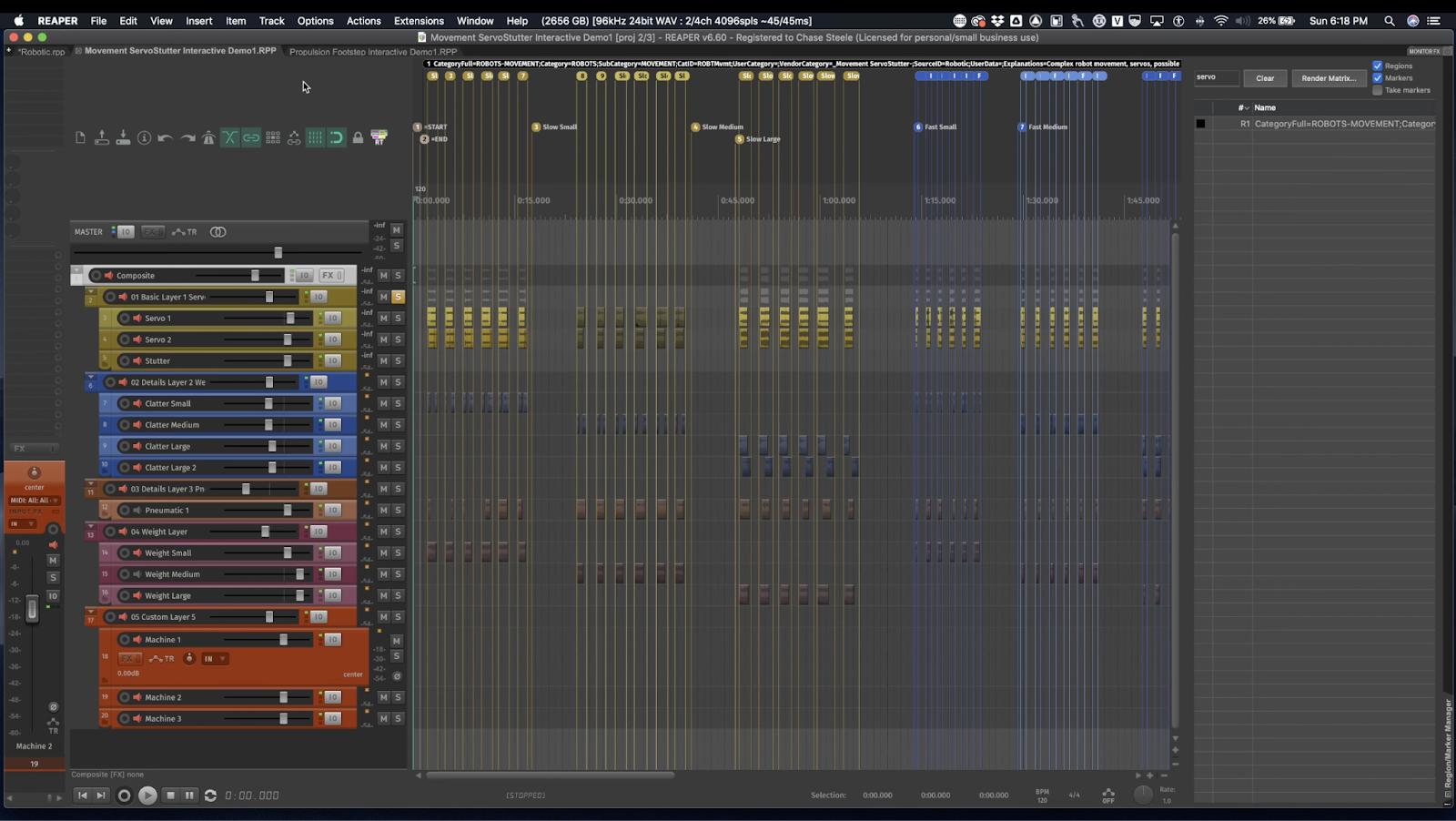Toggle Master mono/stereo circles icon
Screen dimensions: 1456x821
click(x=217, y=232)
